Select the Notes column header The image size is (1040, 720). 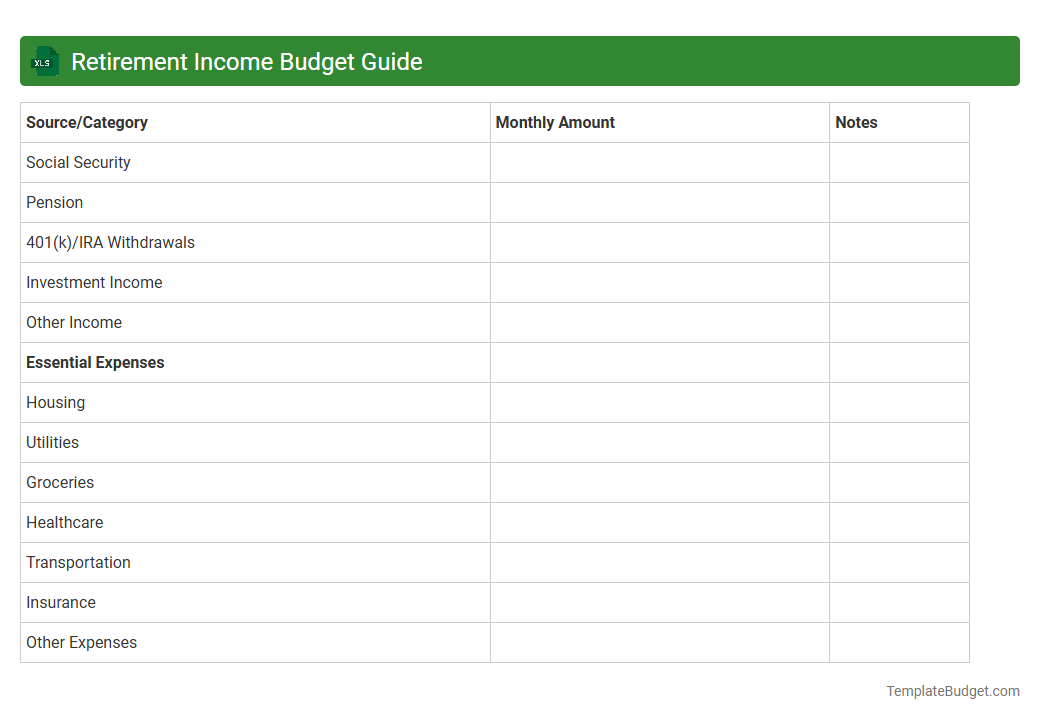tap(856, 122)
